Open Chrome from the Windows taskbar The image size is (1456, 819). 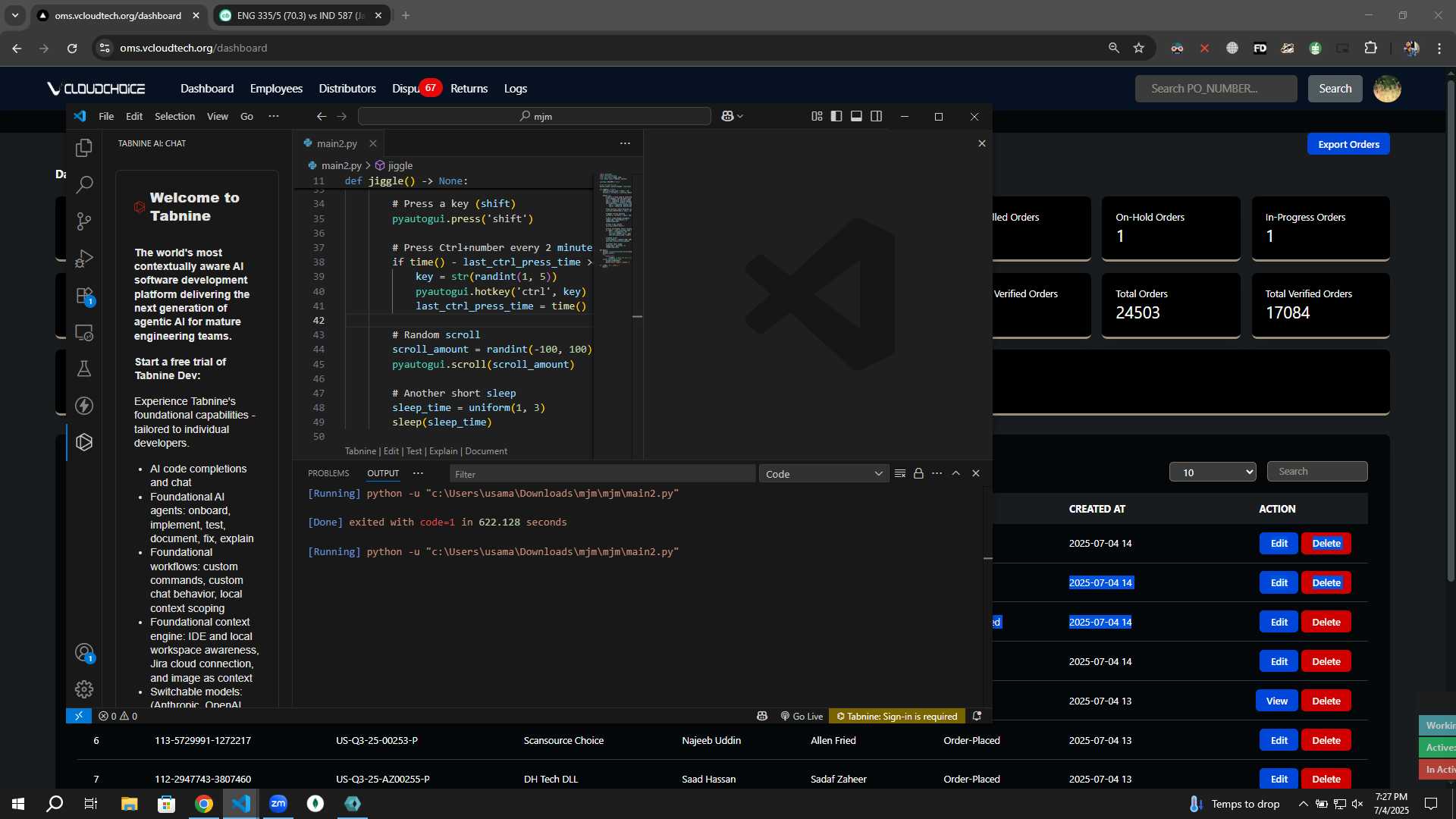click(204, 804)
